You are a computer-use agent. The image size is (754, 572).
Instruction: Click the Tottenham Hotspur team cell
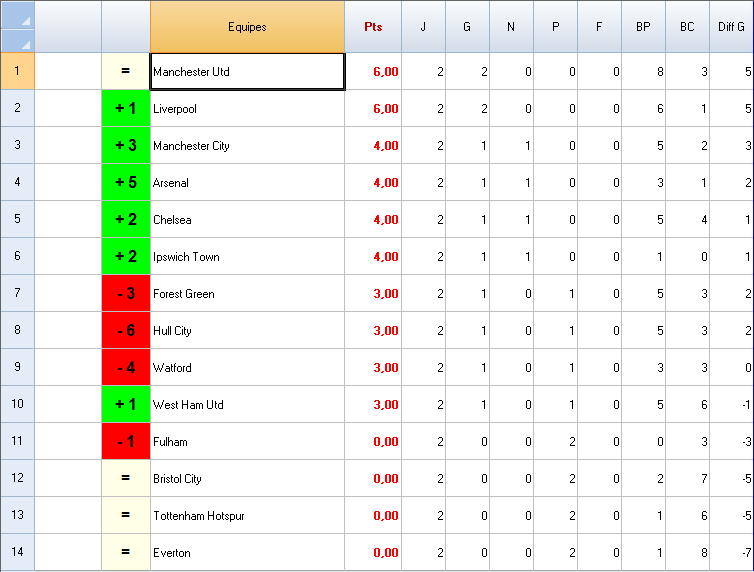(247, 516)
